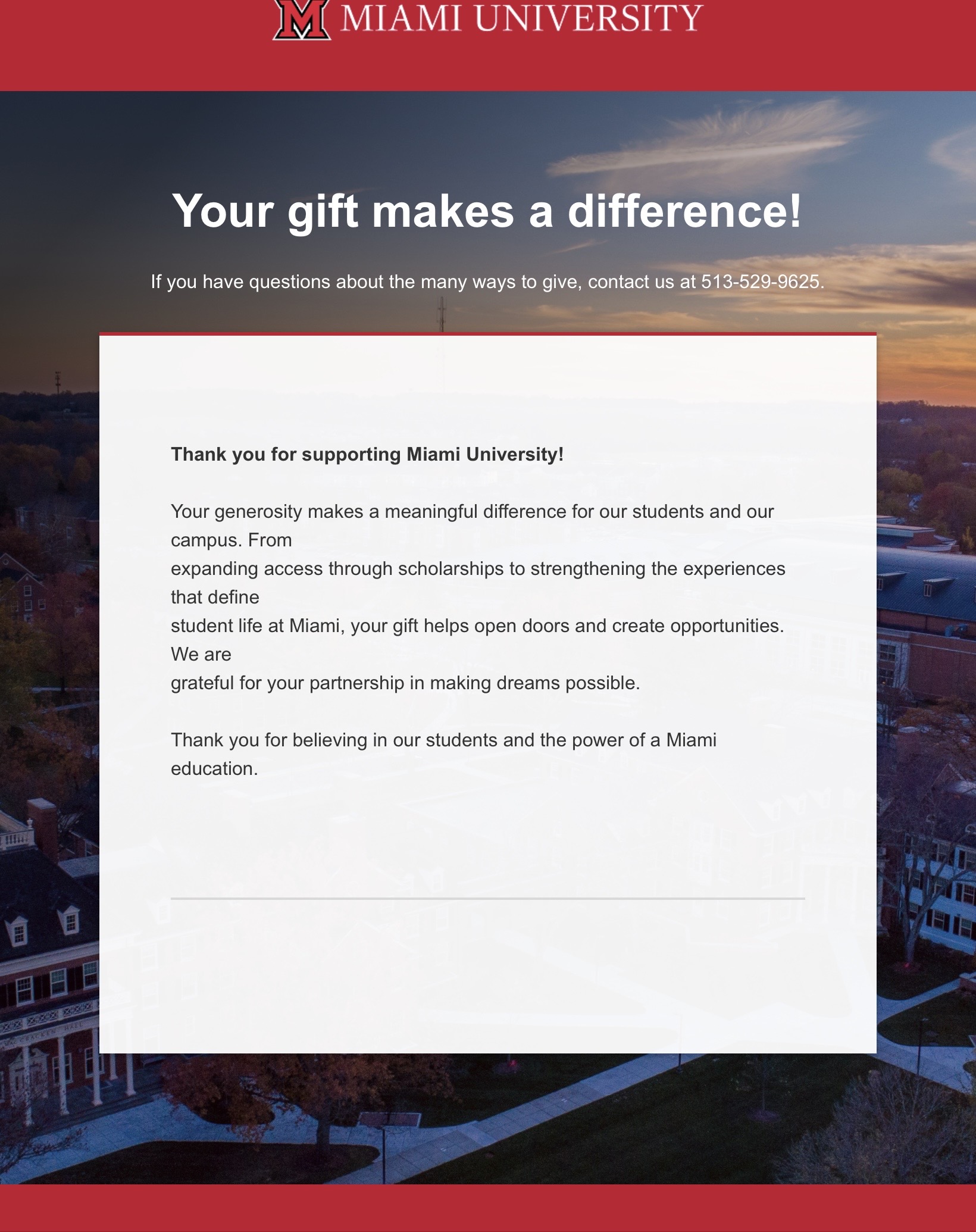This screenshot has width=976, height=1232.
Task: Click the empty card area below the divider
Action: 487,976
